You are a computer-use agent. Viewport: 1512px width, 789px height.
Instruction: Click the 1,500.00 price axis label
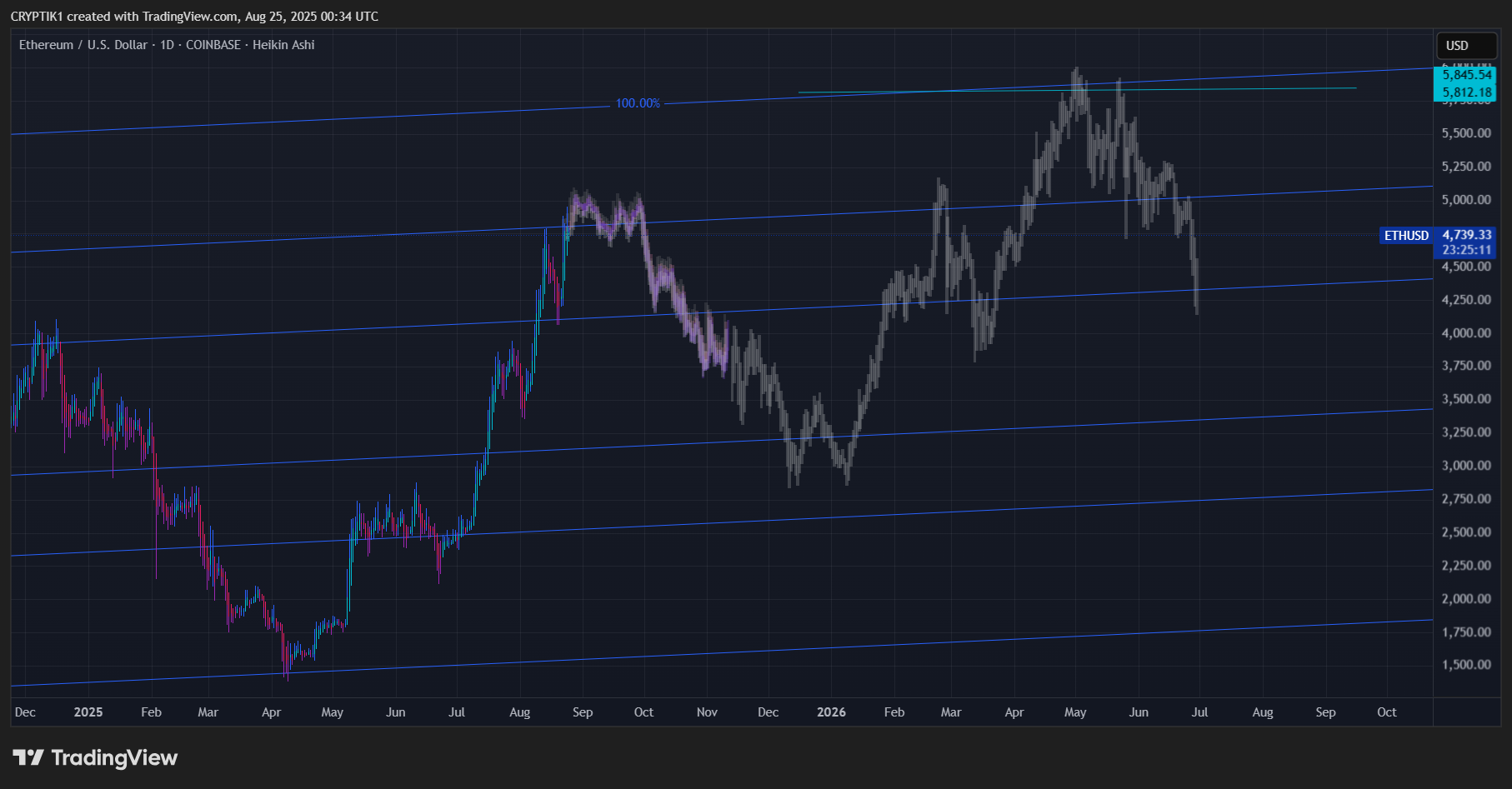[1466, 665]
